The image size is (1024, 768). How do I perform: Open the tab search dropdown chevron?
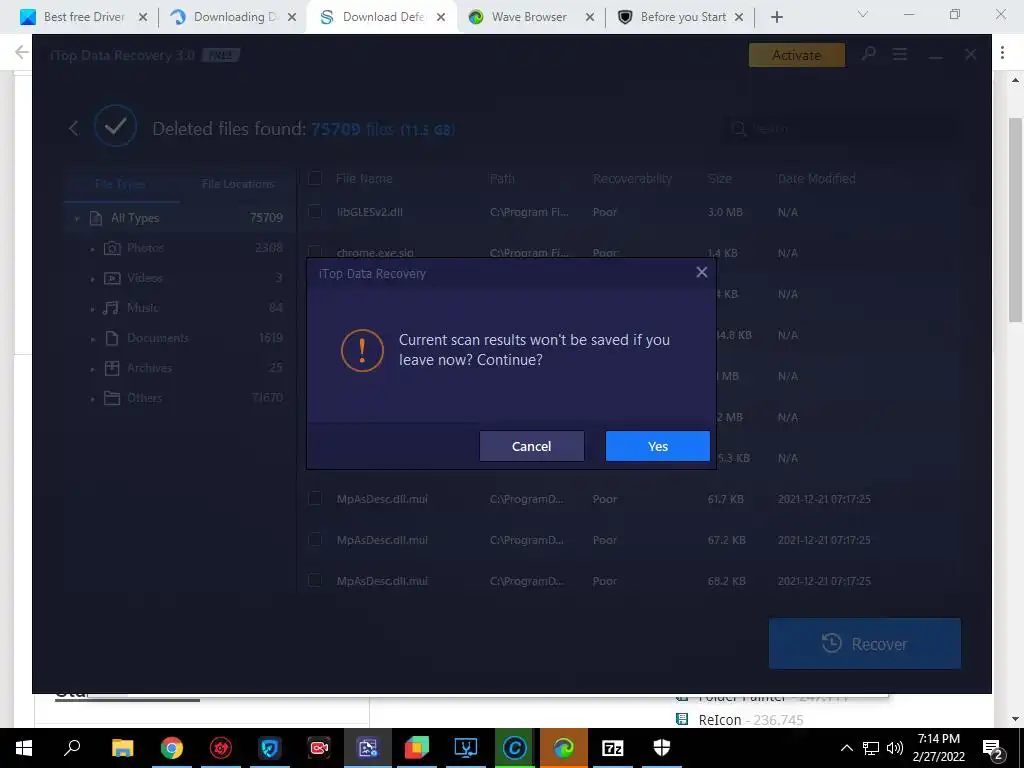coord(863,14)
